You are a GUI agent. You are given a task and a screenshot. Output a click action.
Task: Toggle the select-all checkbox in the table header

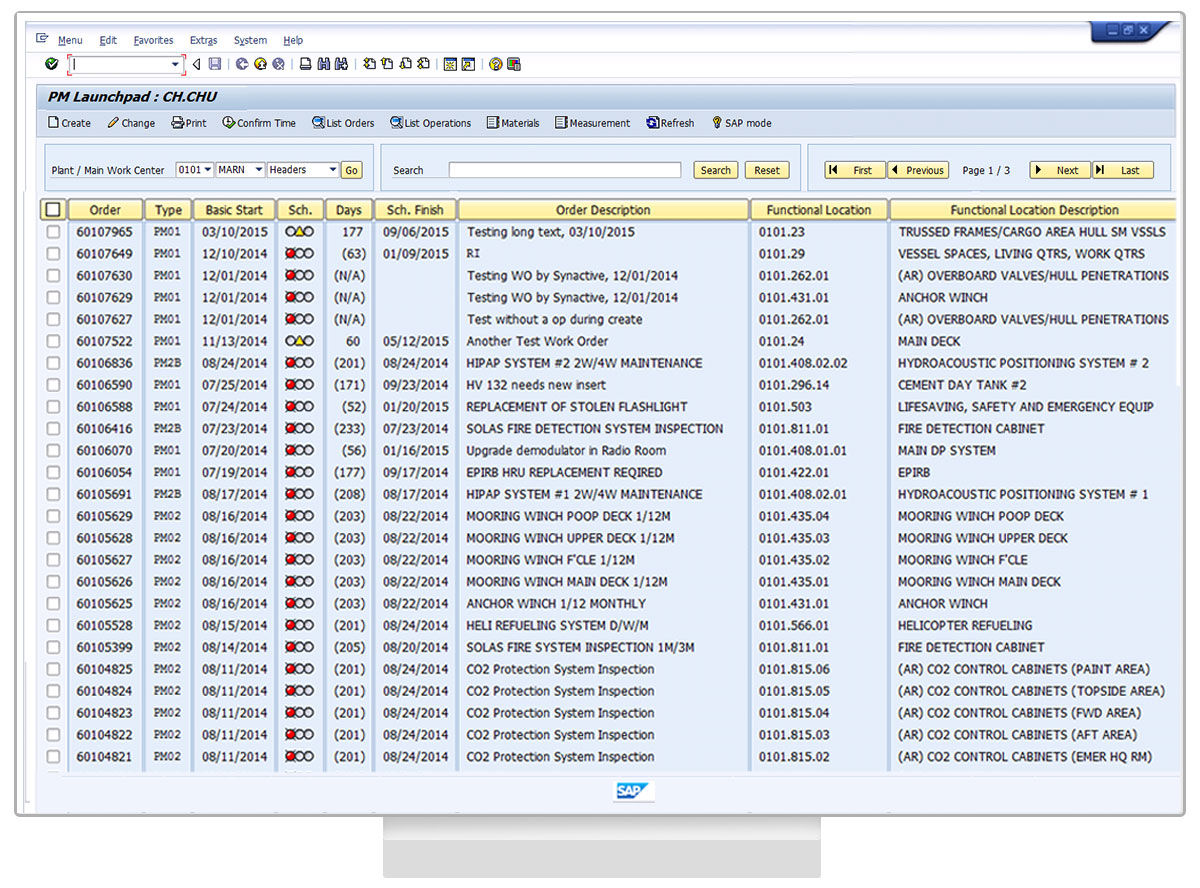tap(53, 210)
